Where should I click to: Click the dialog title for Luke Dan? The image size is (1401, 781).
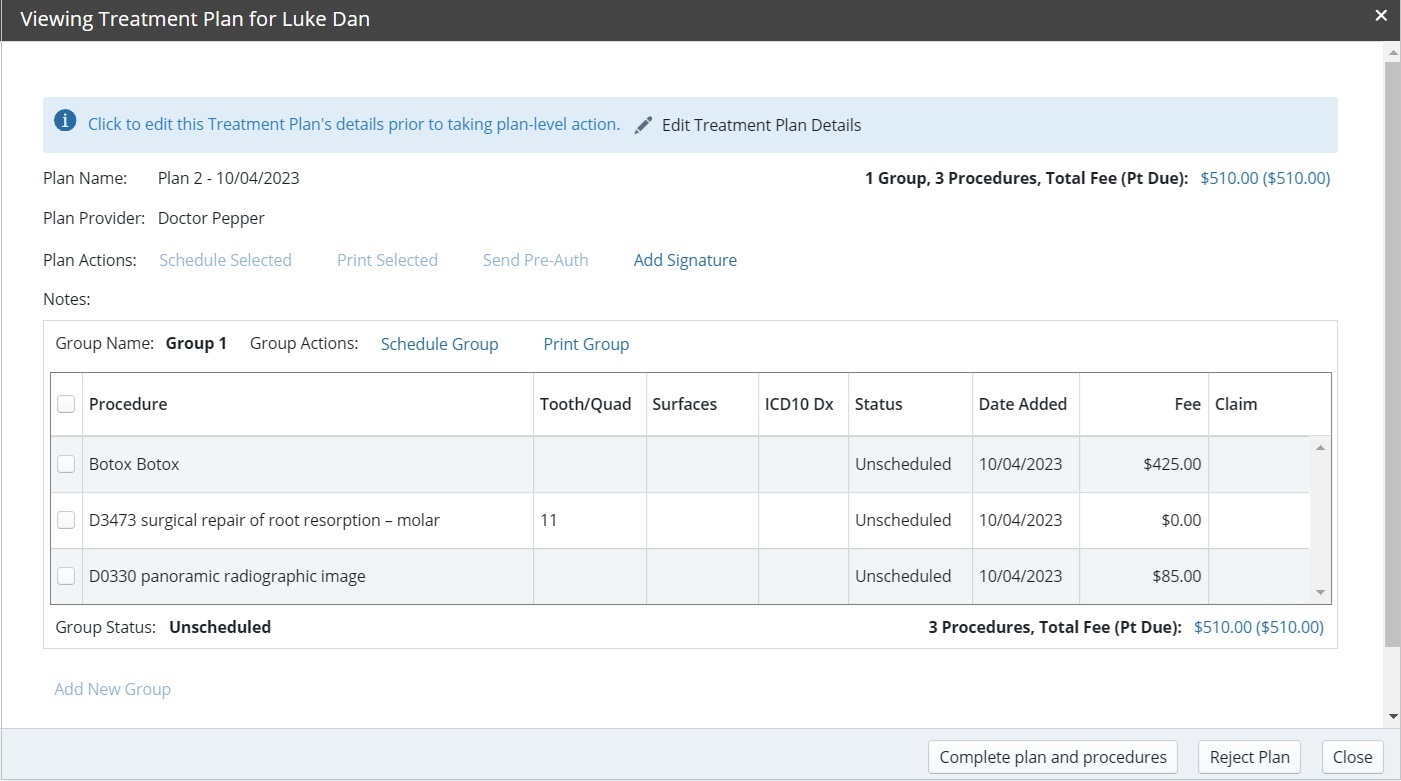point(195,19)
